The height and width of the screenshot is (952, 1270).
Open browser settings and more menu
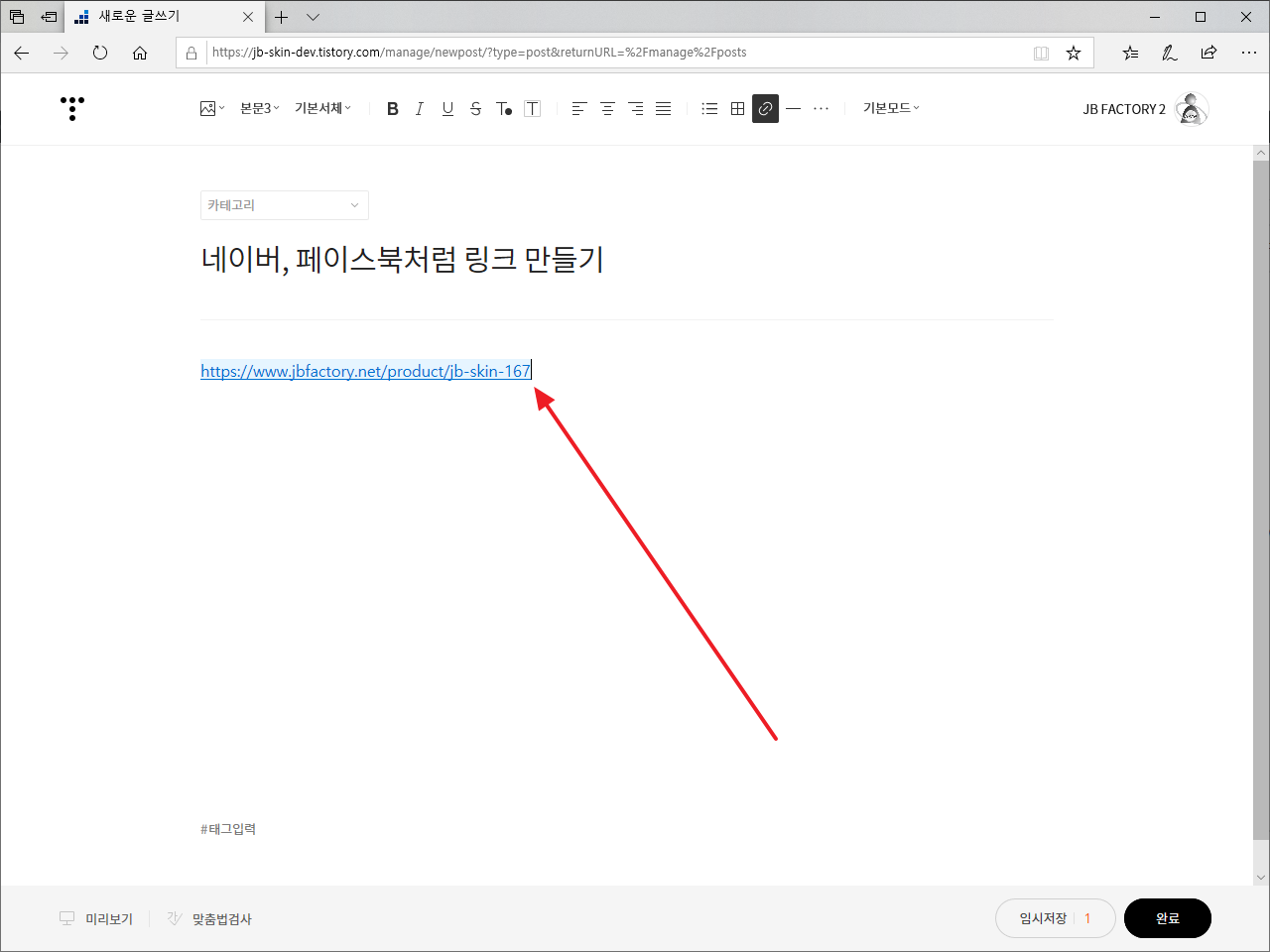(x=1249, y=54)
